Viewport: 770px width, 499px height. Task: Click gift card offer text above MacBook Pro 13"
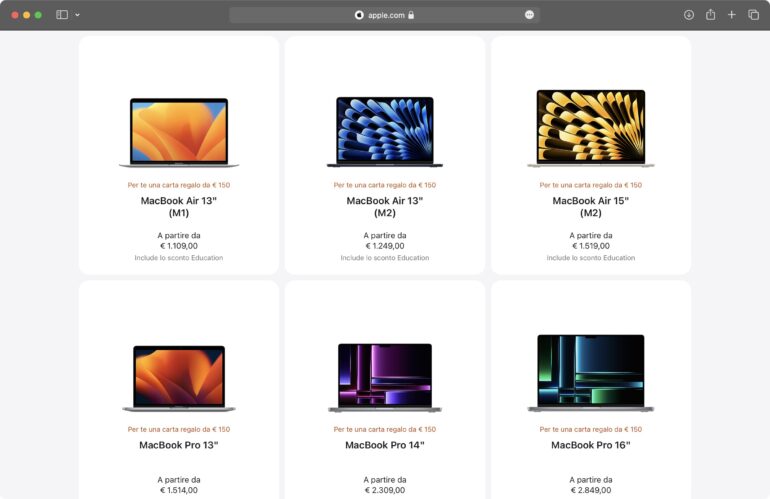(x=179, y=429)
